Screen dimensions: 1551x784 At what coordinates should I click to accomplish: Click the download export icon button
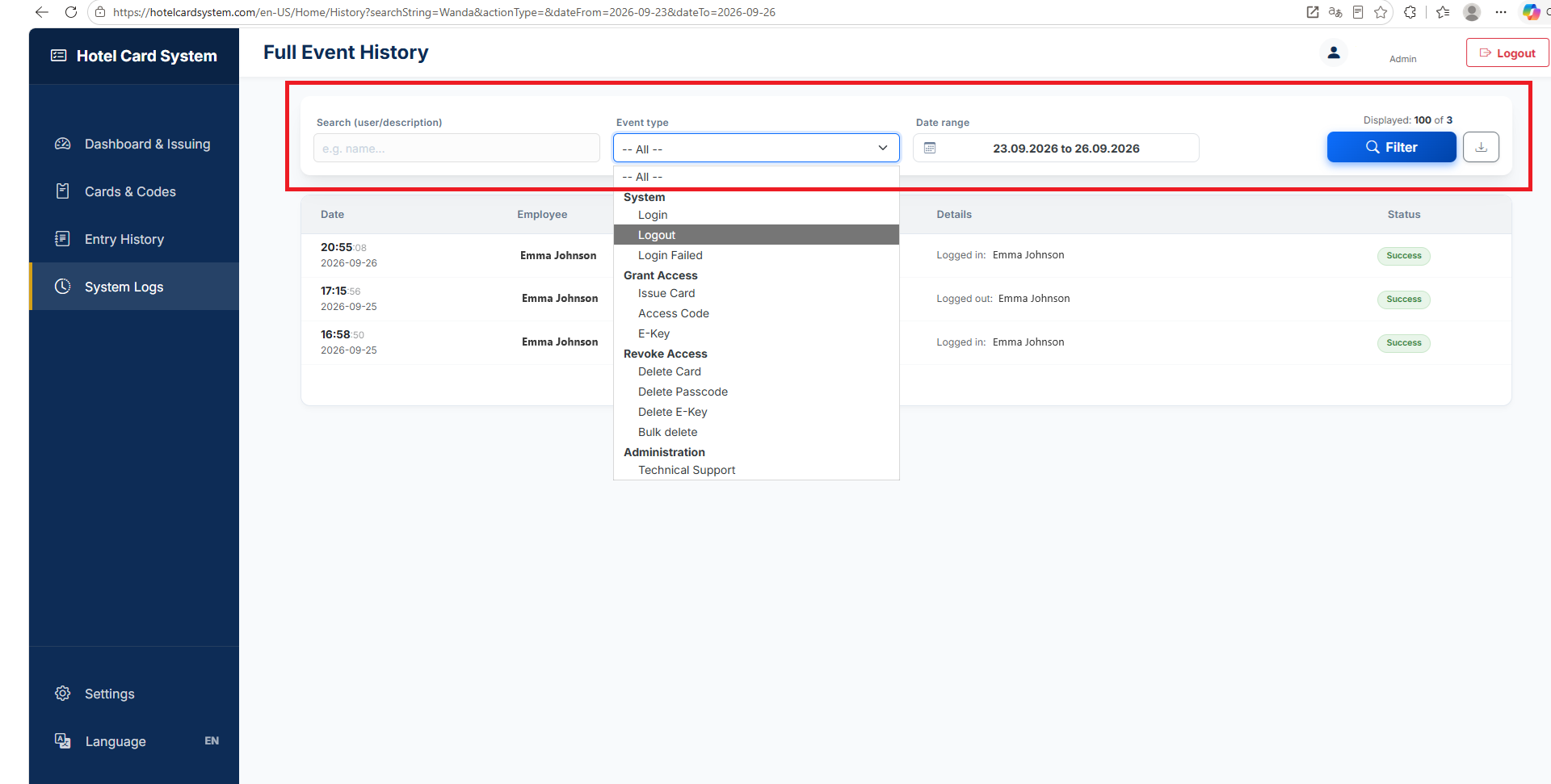coord(1481,147)
